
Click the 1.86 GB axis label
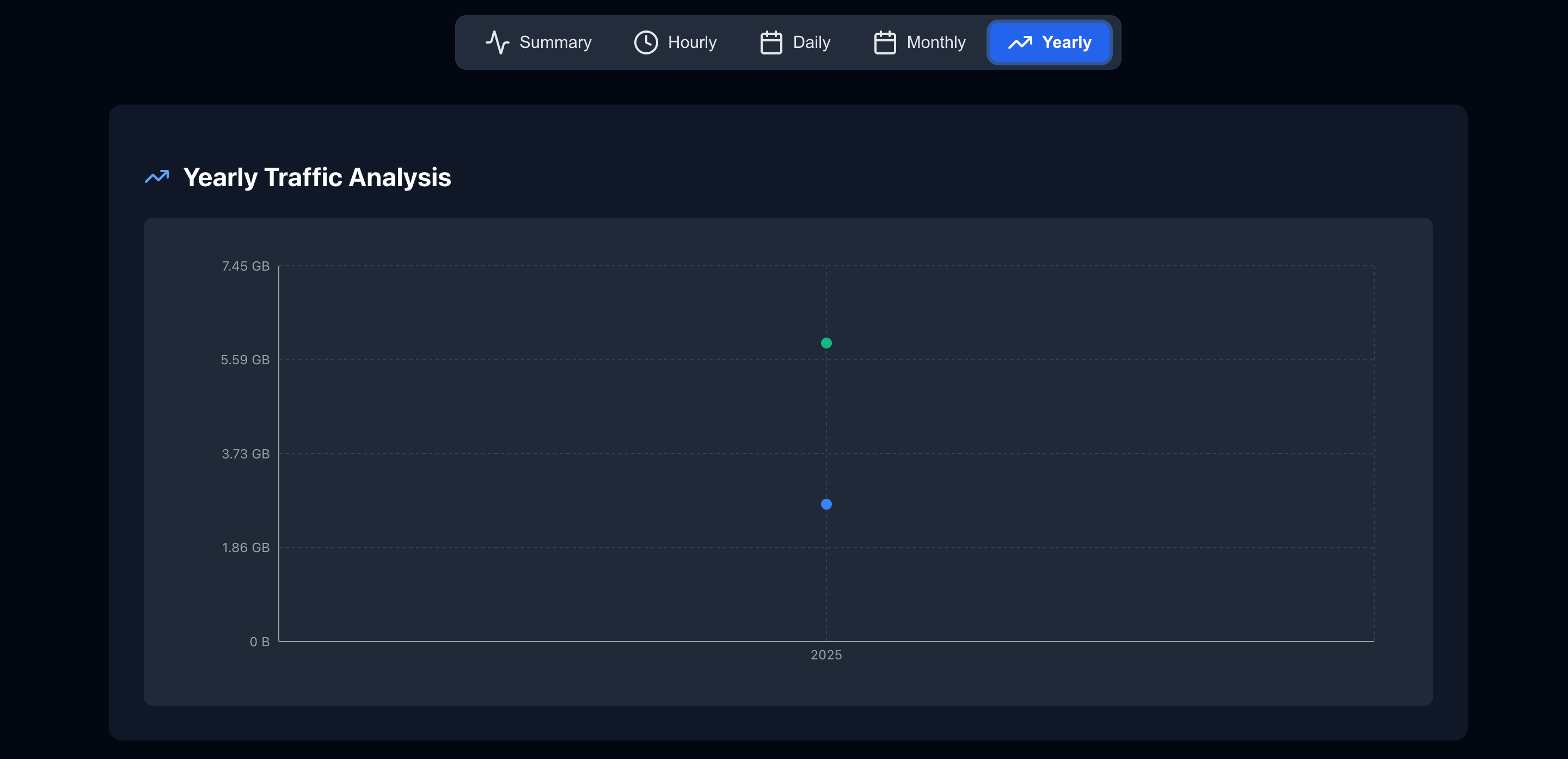pyautogui.click(x=246, y=548)
